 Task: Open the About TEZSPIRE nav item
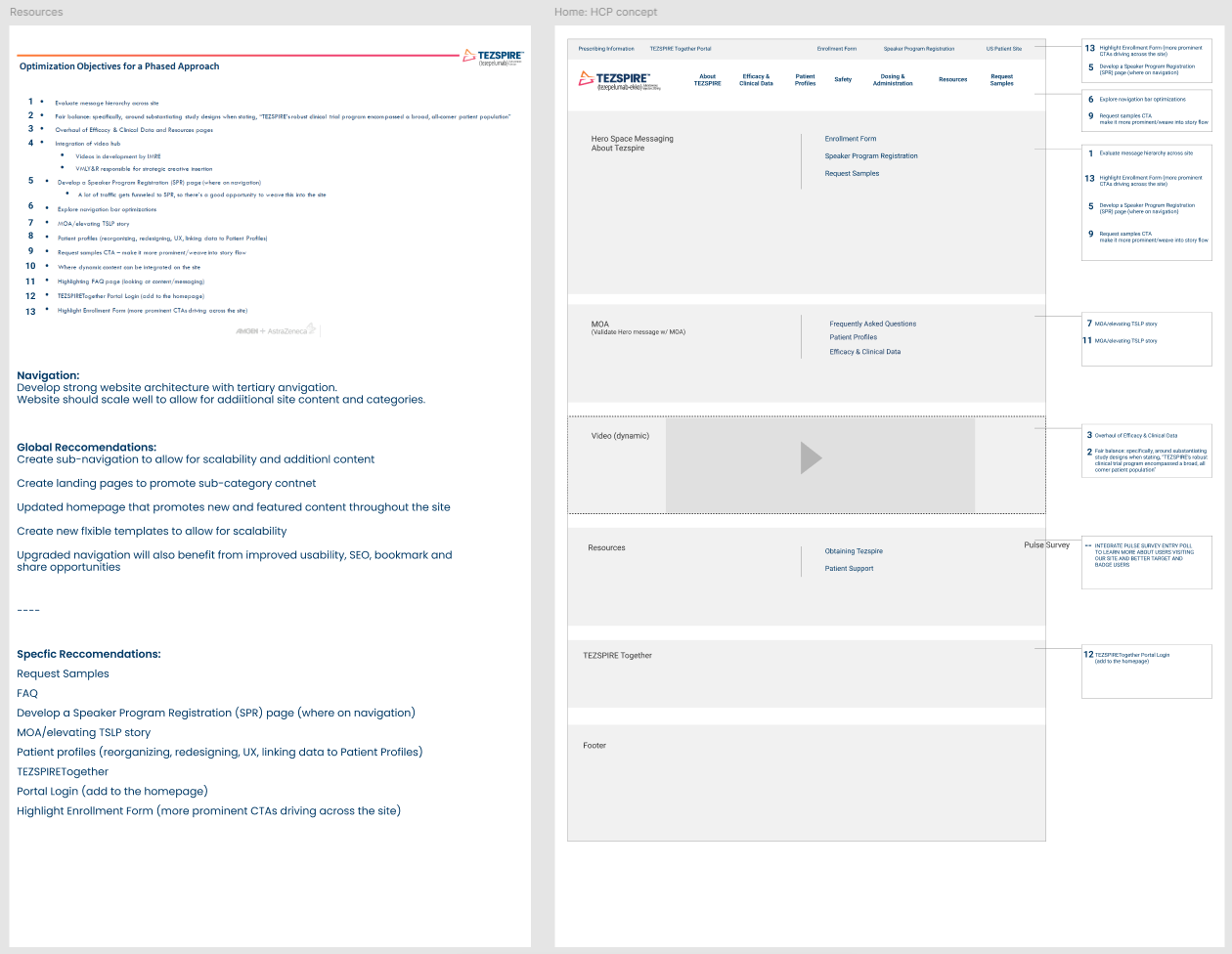tap(707, 80)
